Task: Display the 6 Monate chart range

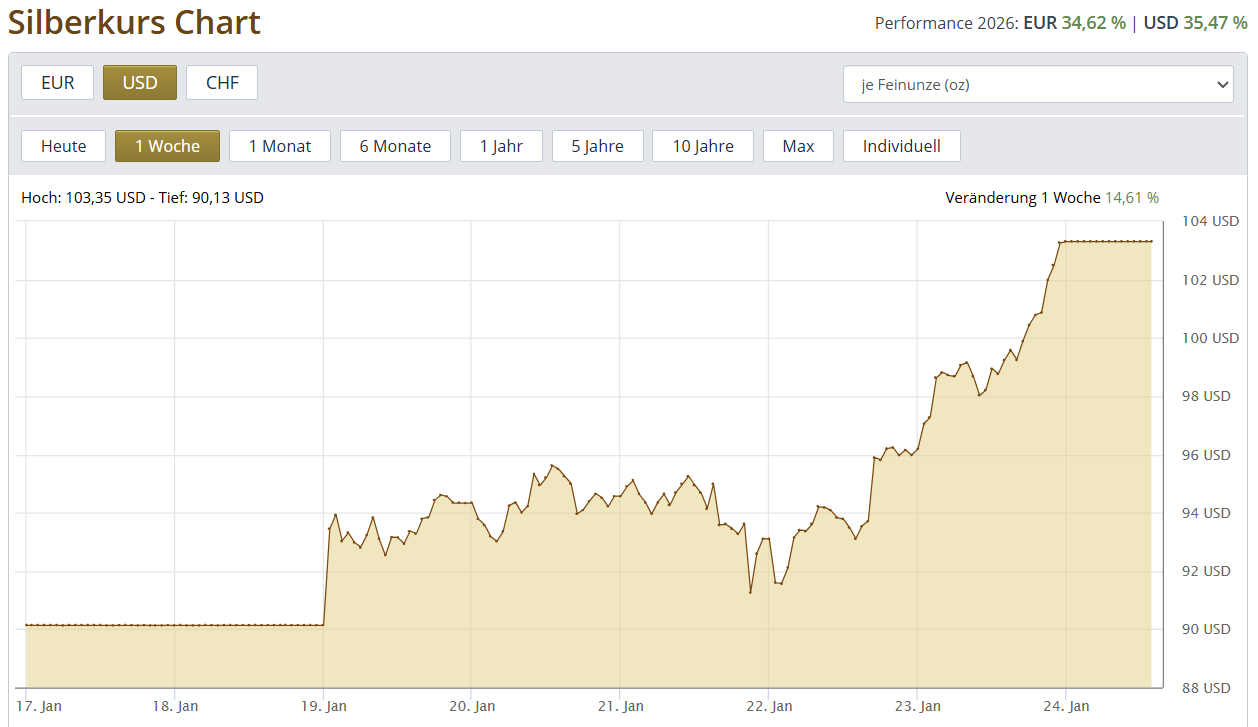Action: (x=395, y=146)
